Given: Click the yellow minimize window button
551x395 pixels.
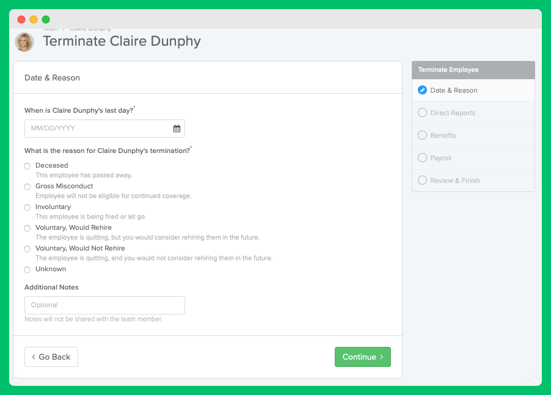Looking at the screenshot, I should (34, 19).
